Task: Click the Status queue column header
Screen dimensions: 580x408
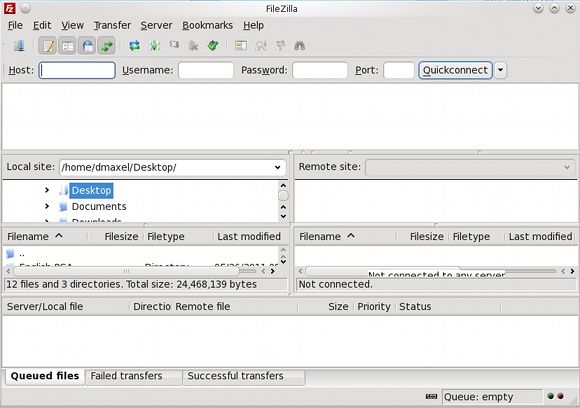Action: click(448, 307)
